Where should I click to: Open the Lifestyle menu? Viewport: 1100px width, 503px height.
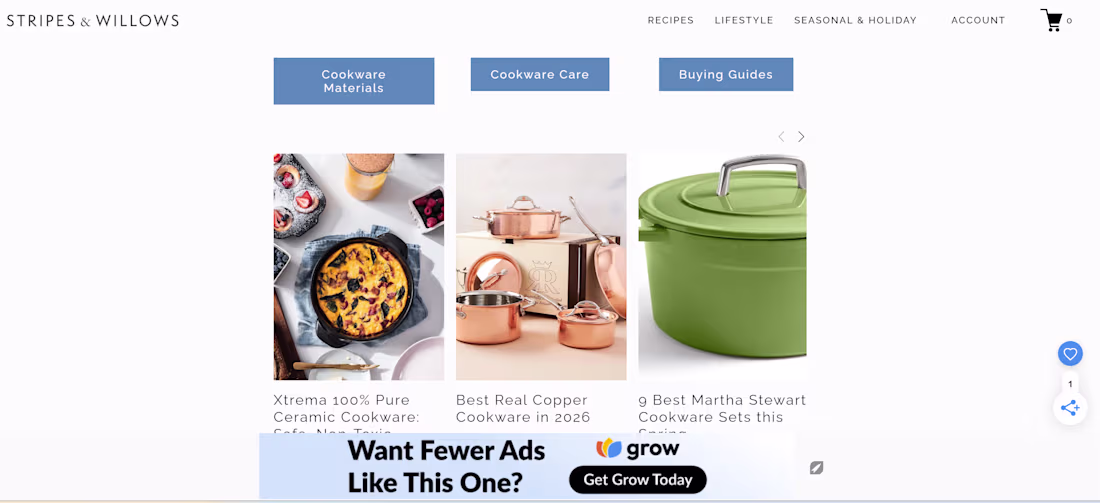tap(744, 20)
